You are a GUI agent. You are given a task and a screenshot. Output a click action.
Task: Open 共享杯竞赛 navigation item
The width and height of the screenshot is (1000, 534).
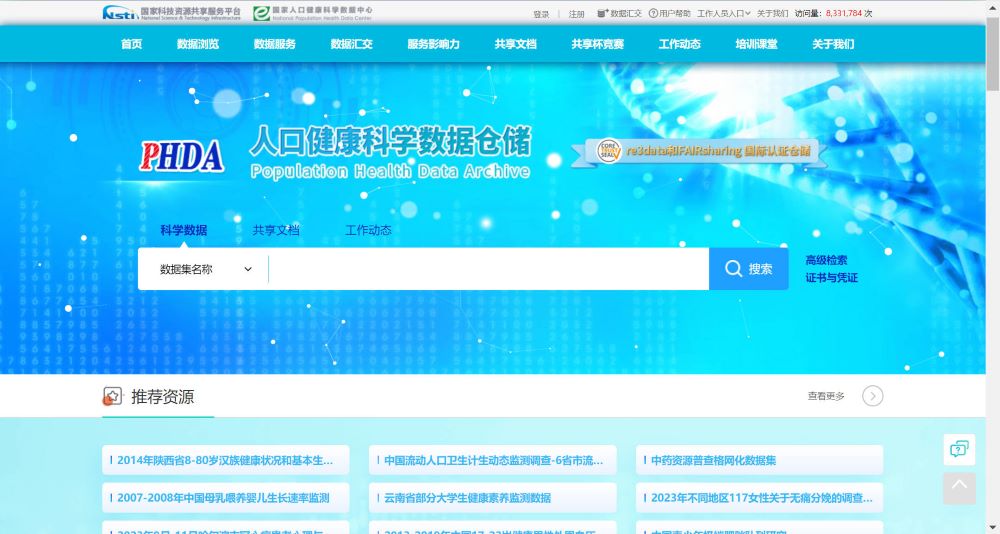598,44
